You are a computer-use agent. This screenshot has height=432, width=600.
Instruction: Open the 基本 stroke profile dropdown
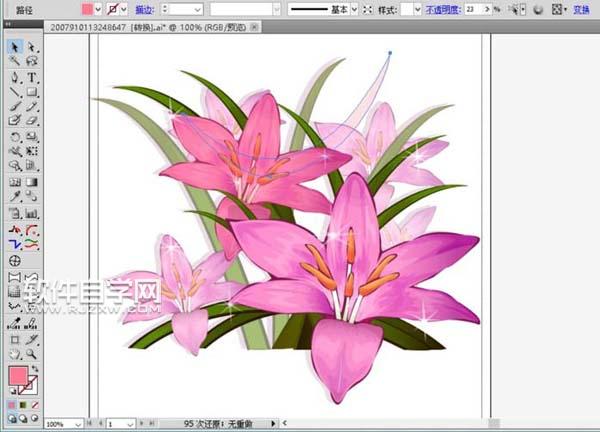coord(354,10)
